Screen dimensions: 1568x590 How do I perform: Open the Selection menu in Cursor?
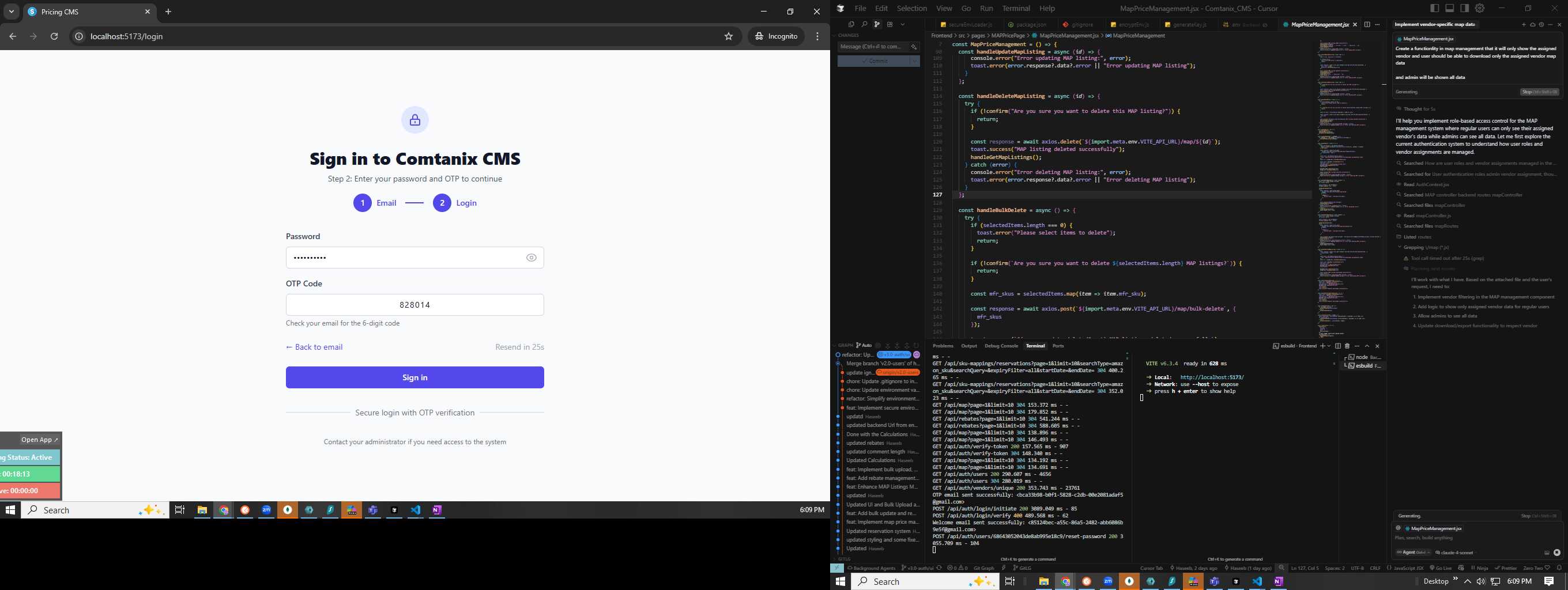click(912, 9)
